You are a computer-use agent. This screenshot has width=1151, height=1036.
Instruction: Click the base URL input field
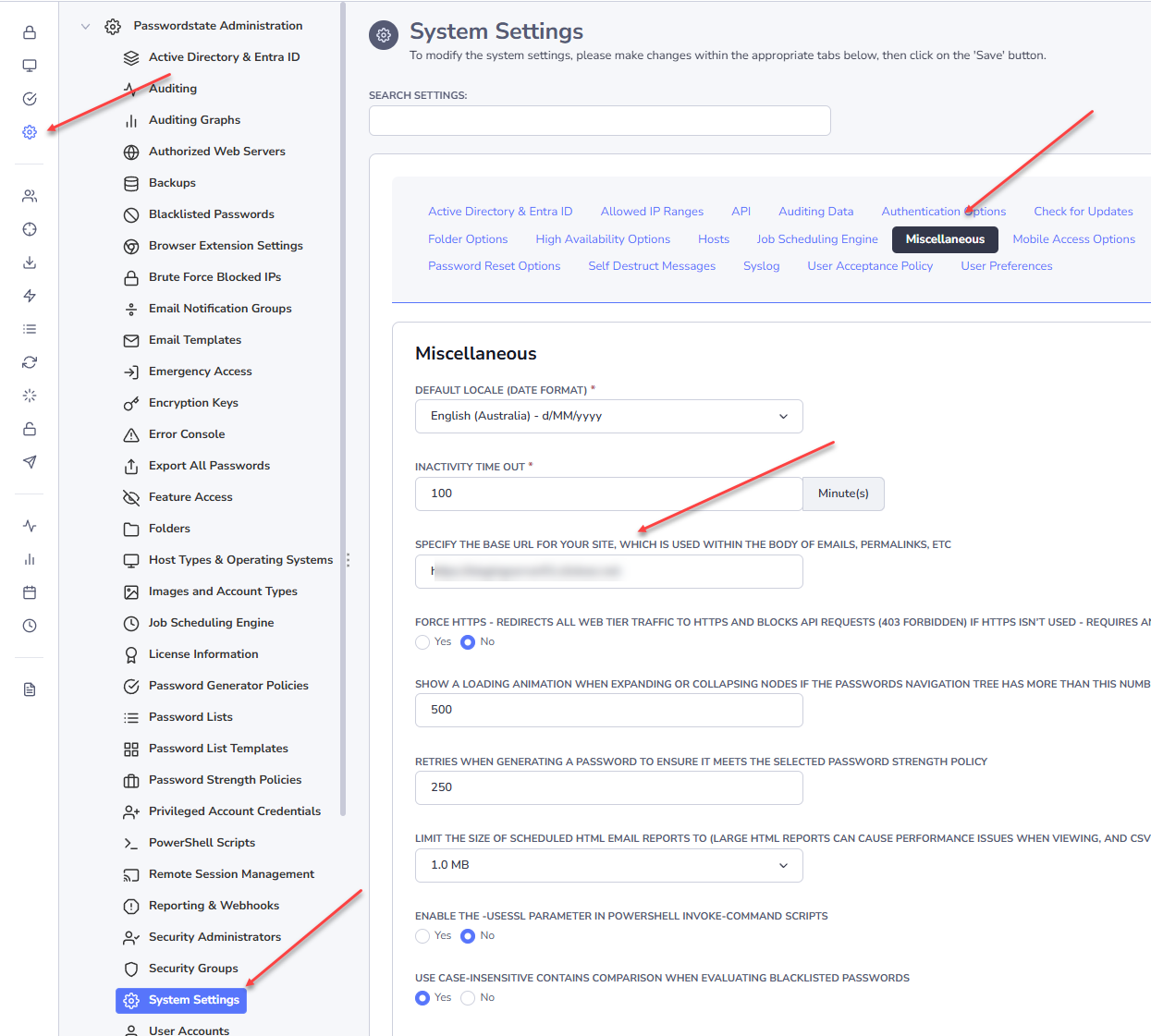pyautogui.click(x=609, y=571)
